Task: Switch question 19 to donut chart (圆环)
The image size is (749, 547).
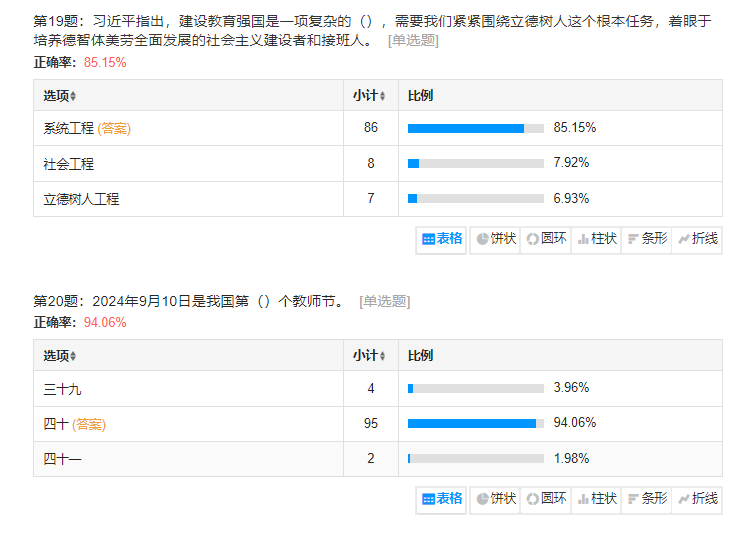Action: [546, 239]
